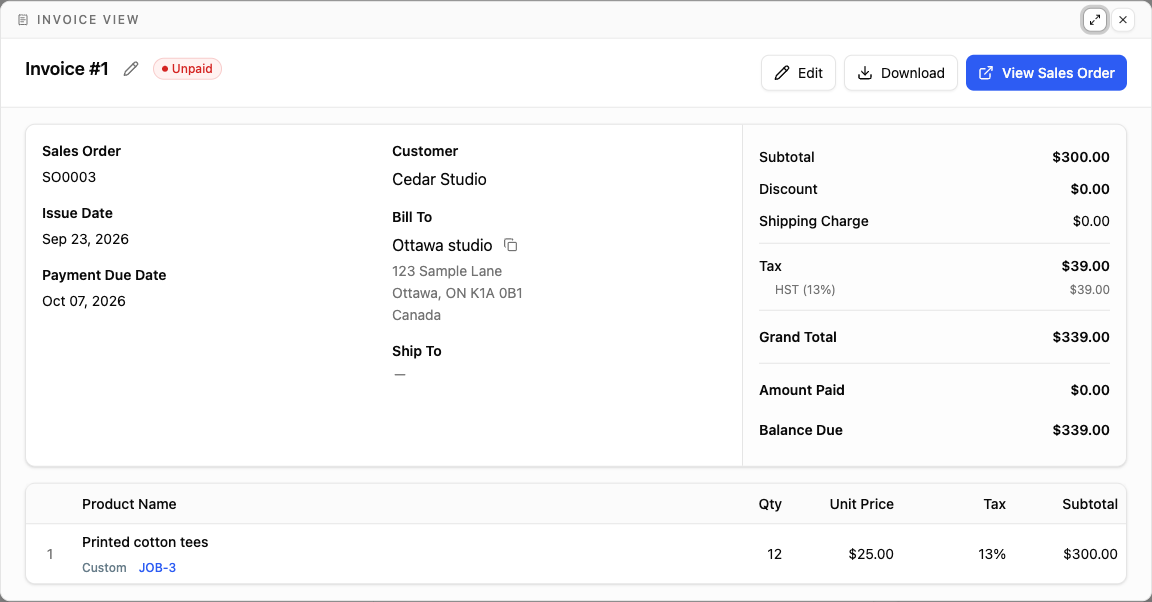Click the document icon next to INVOICE VIEW

[23, 20]
